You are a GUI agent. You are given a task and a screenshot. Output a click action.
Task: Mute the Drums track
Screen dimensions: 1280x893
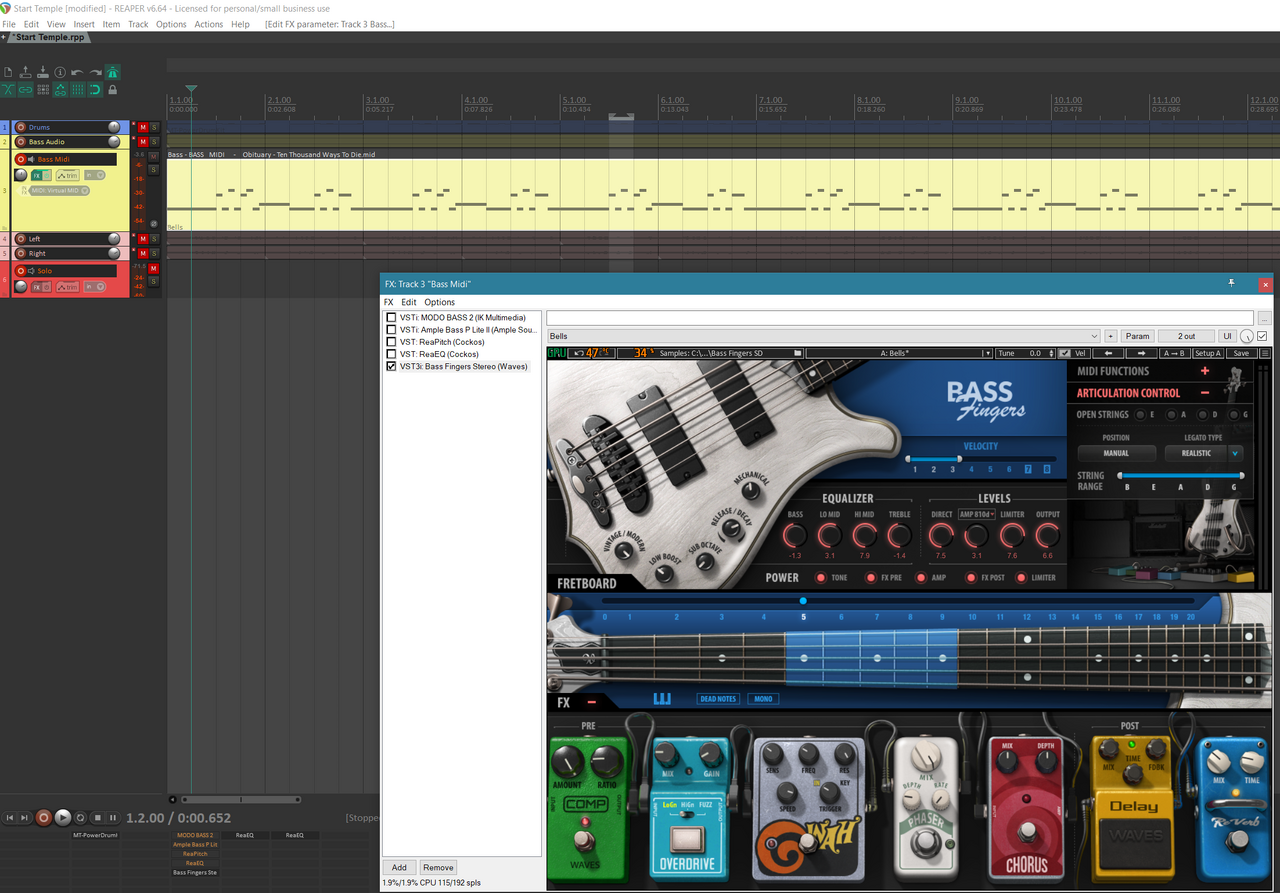143,127
